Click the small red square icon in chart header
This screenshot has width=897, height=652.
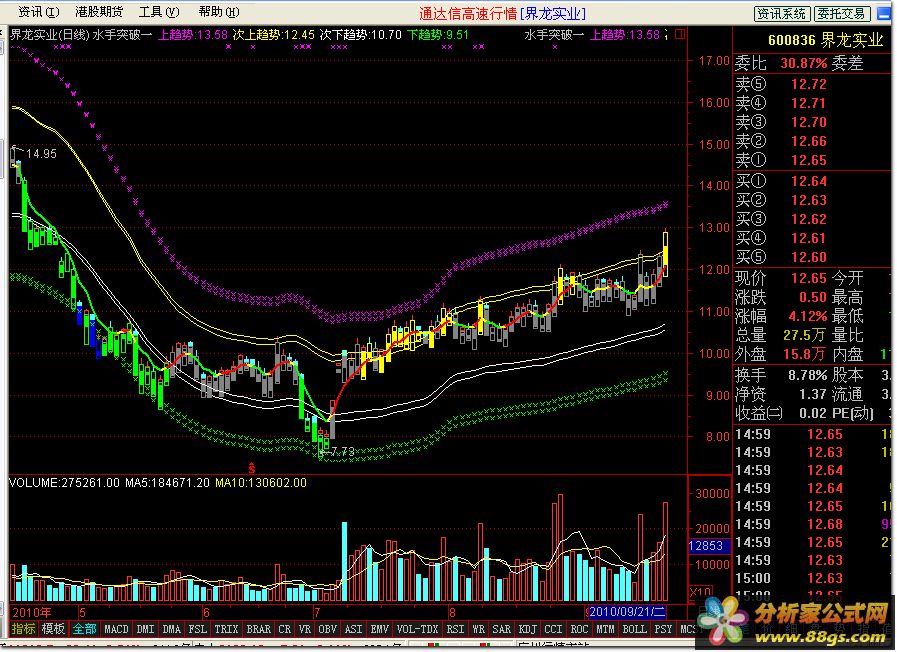680,34
